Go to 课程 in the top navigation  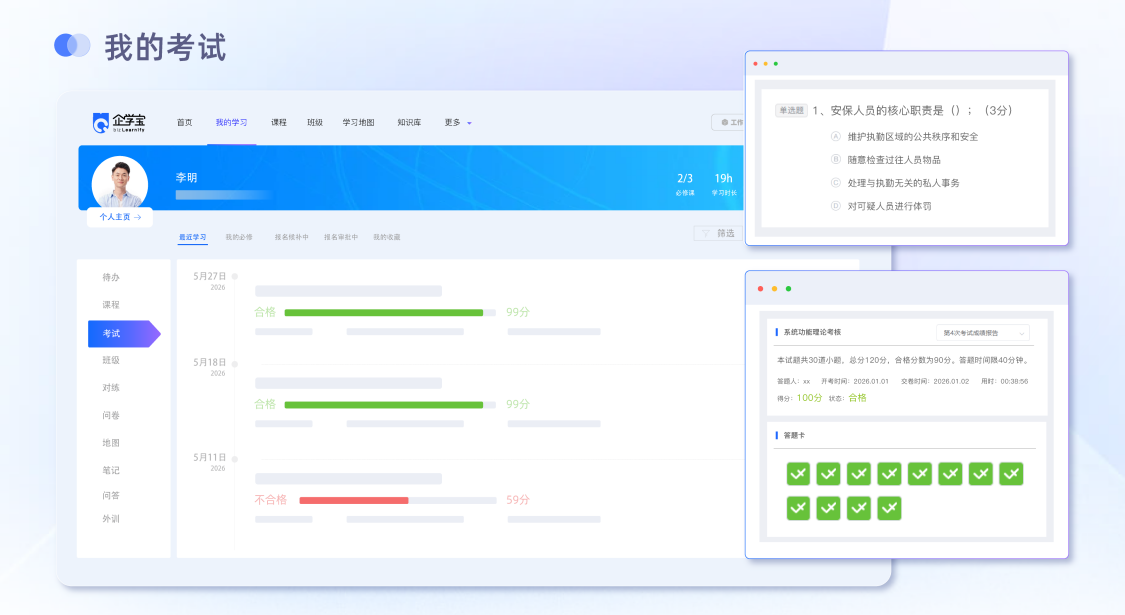[x=278, y=123]
